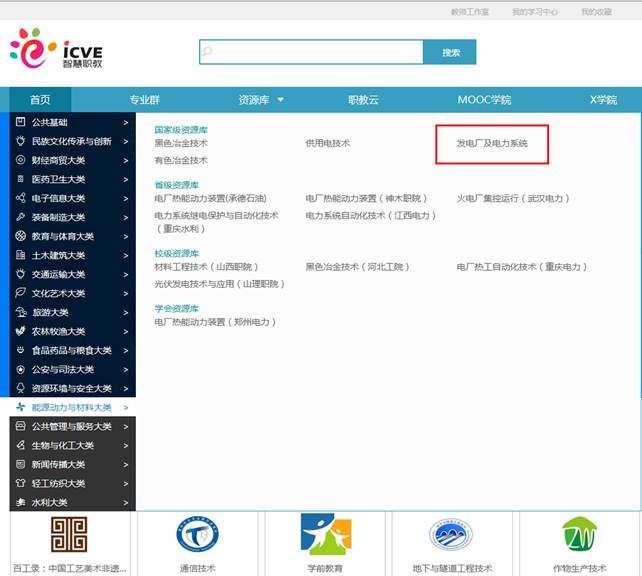The image size is (642, 576).
Task: Click the 民族文化传承与创新 category icon
Action: pos(20,141)
